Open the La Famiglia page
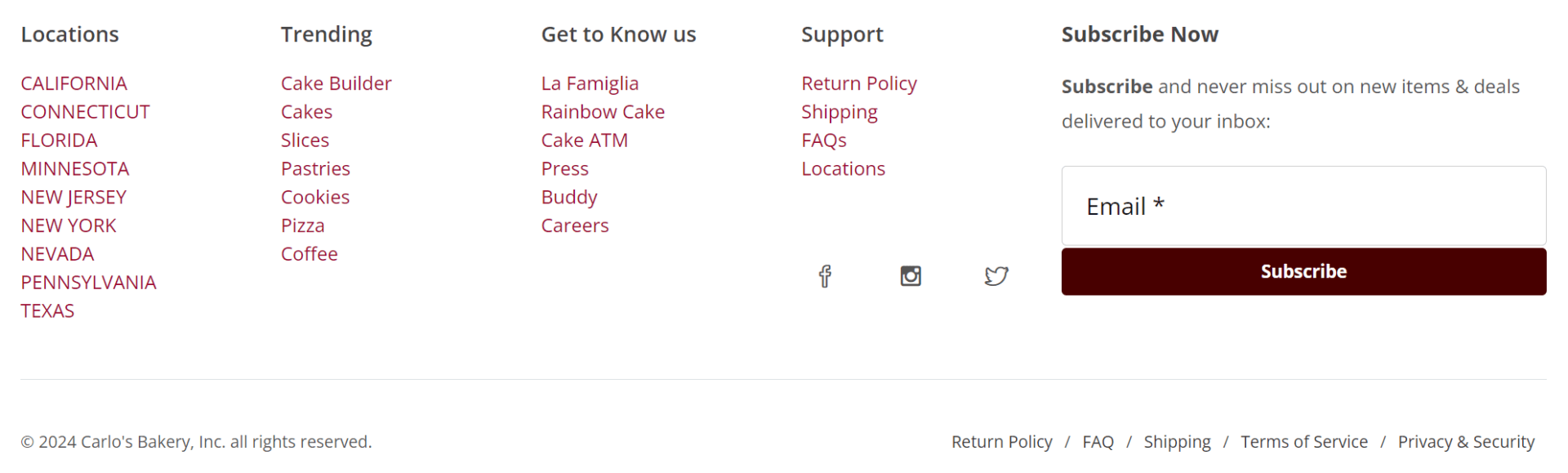This screenshot has height=473, width=1568. point(590,83)
